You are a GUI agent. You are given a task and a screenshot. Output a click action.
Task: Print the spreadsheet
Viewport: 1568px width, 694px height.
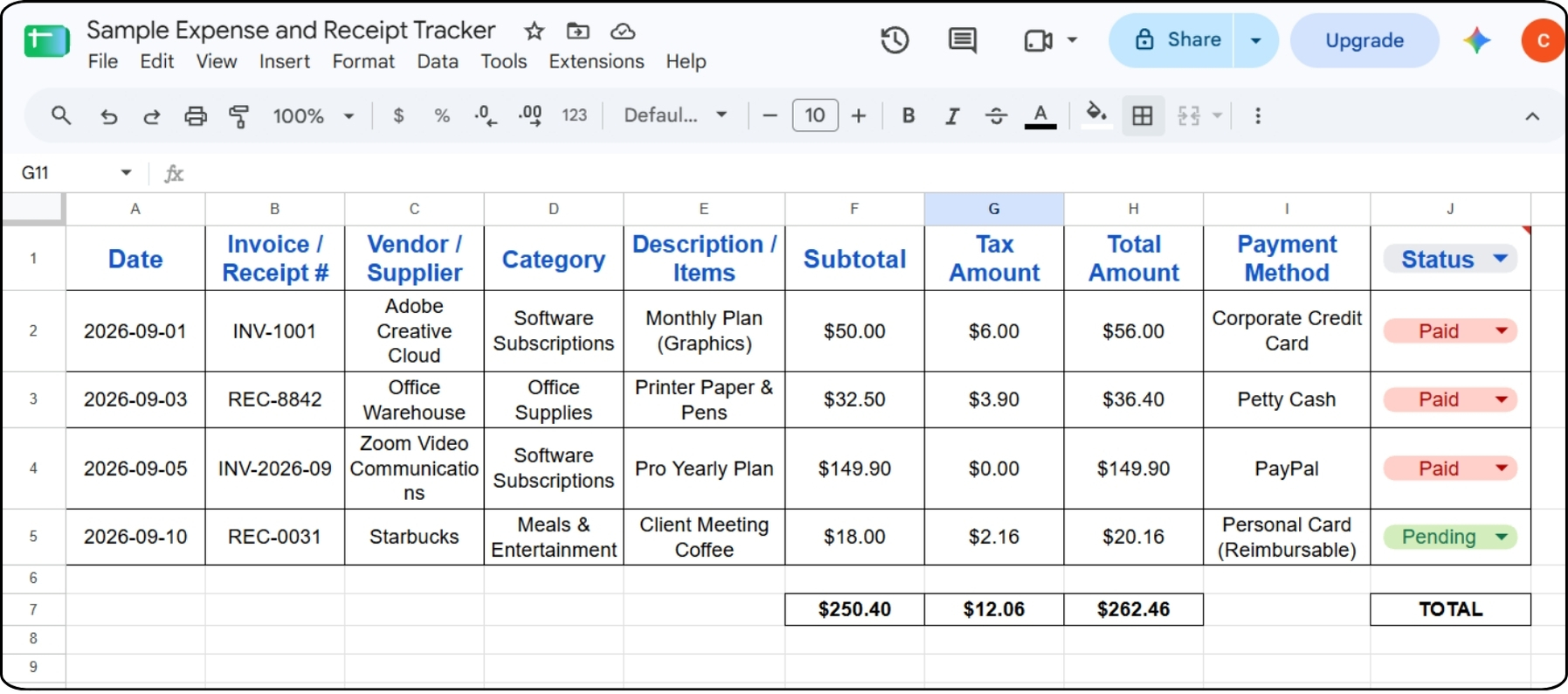coord(196,116)
